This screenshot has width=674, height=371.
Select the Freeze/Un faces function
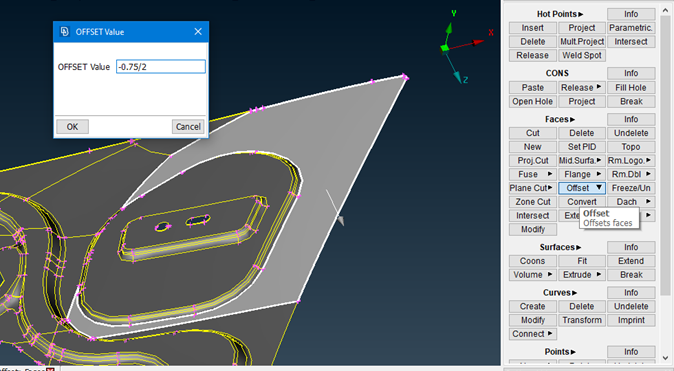tap(631, 188)
